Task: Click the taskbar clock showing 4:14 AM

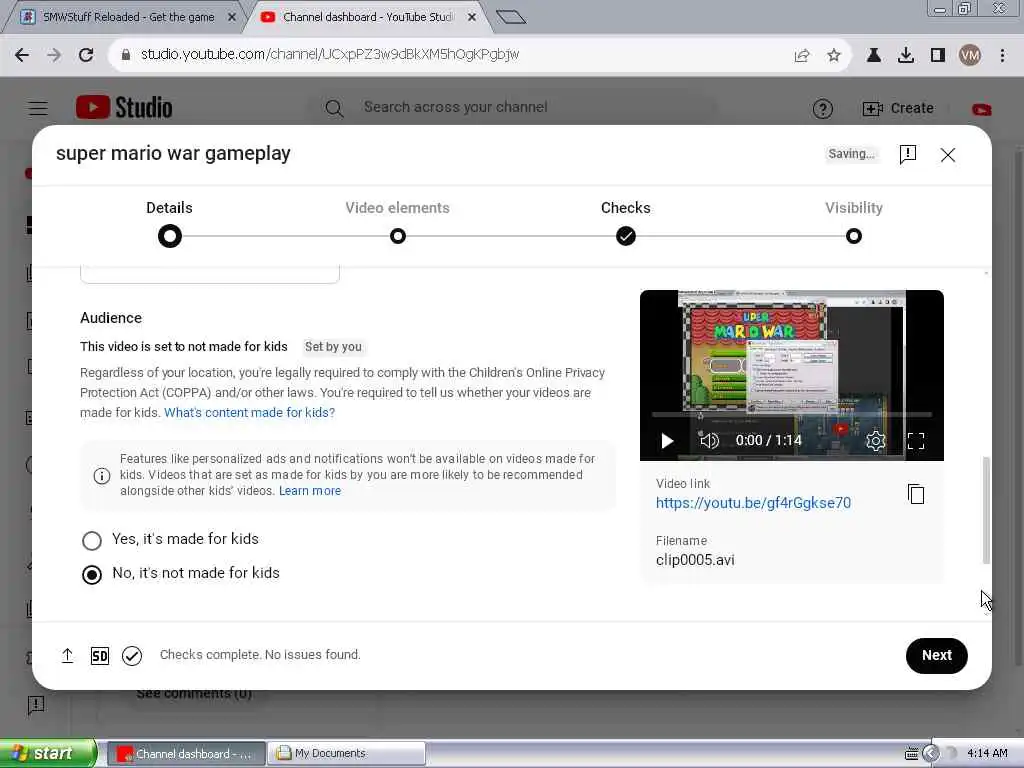Action: [987, 754]
